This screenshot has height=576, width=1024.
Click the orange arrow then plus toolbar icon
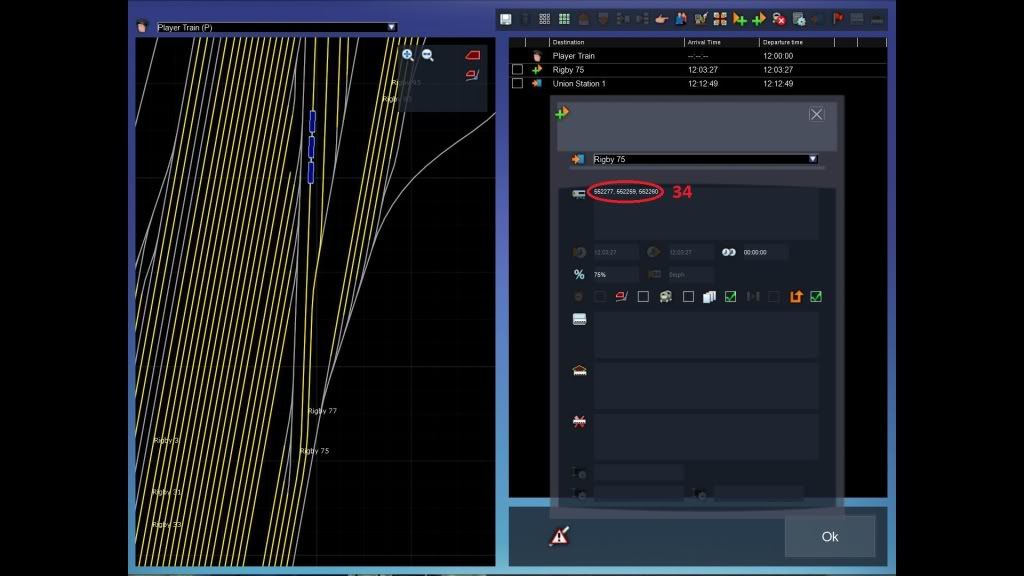click(x=739, y=19)
